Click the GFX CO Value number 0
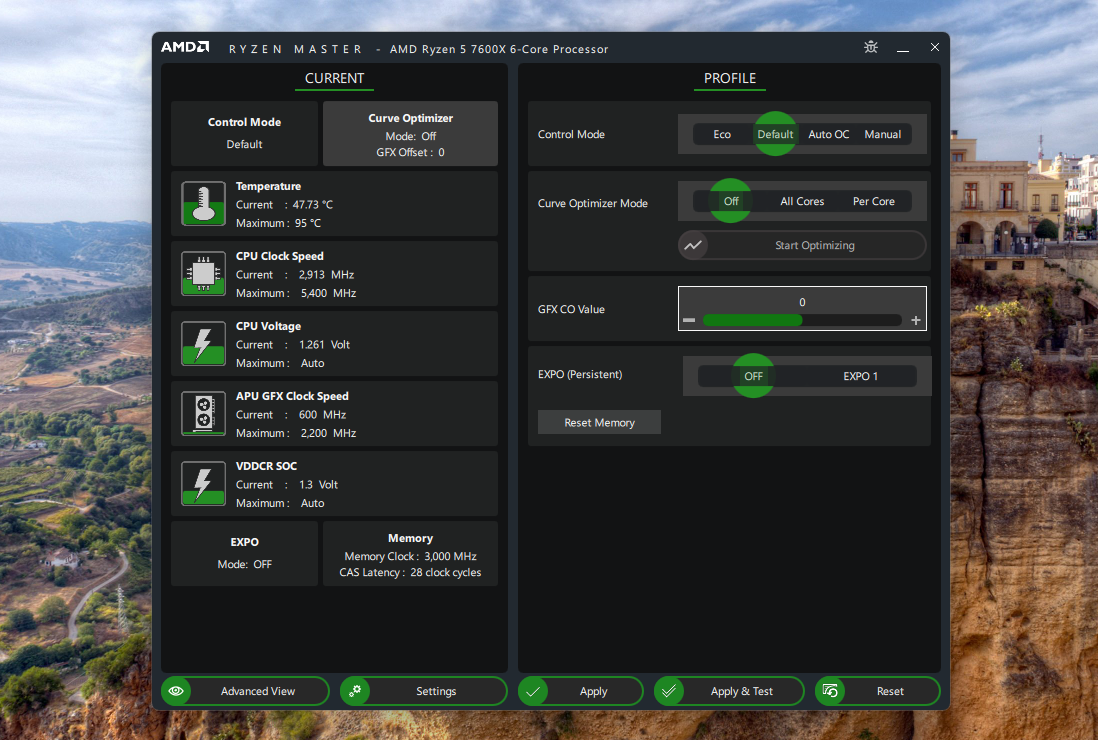 point(802,302)
